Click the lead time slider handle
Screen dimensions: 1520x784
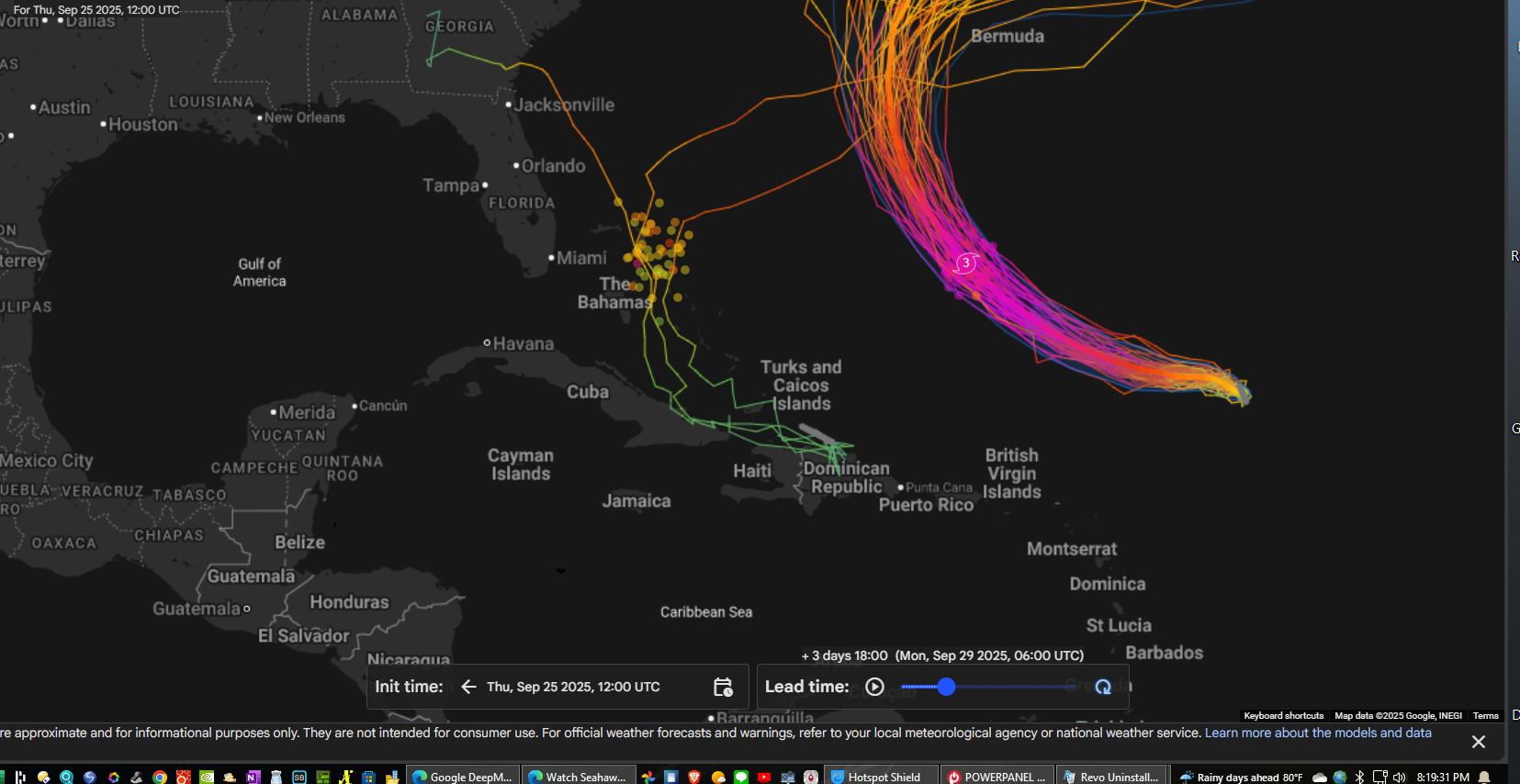(x=946, y=687)
